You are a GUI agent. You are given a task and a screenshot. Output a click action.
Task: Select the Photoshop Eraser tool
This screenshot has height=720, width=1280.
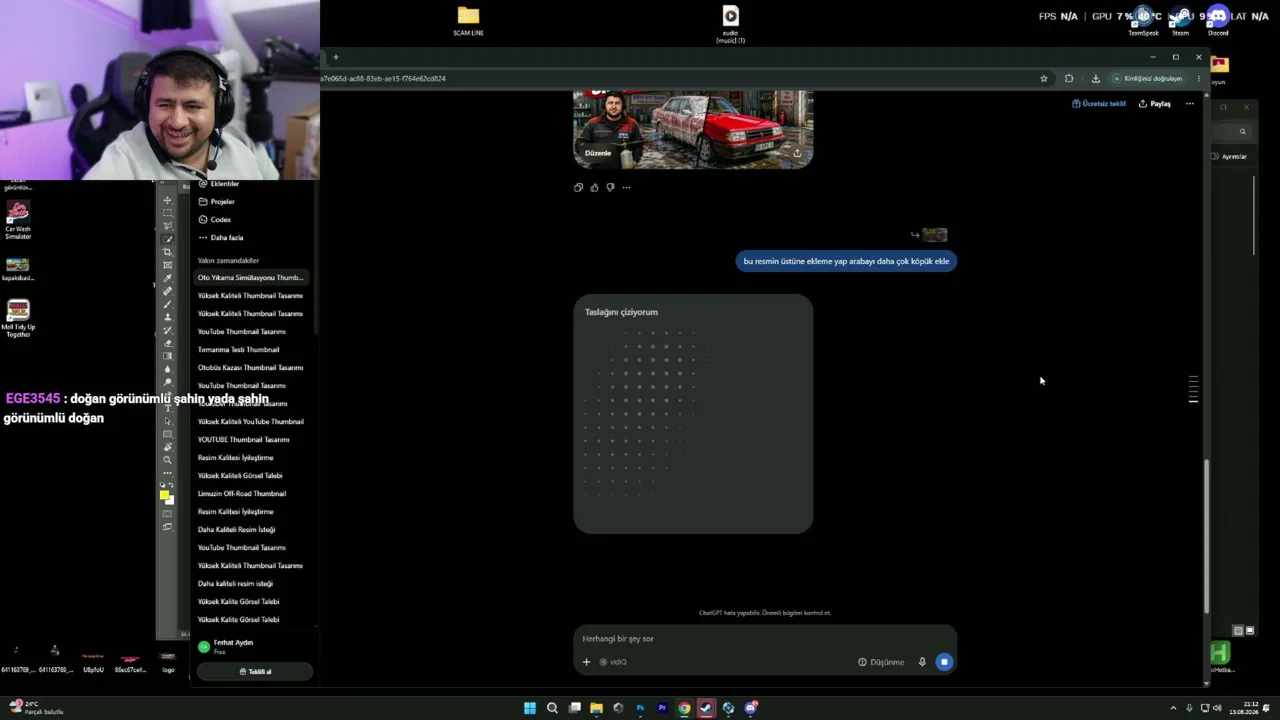coord(167,343)
